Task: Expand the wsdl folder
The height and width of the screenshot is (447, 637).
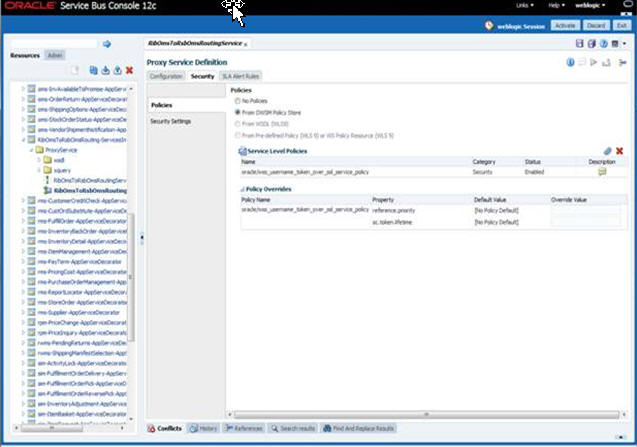Action: (39, 160)
